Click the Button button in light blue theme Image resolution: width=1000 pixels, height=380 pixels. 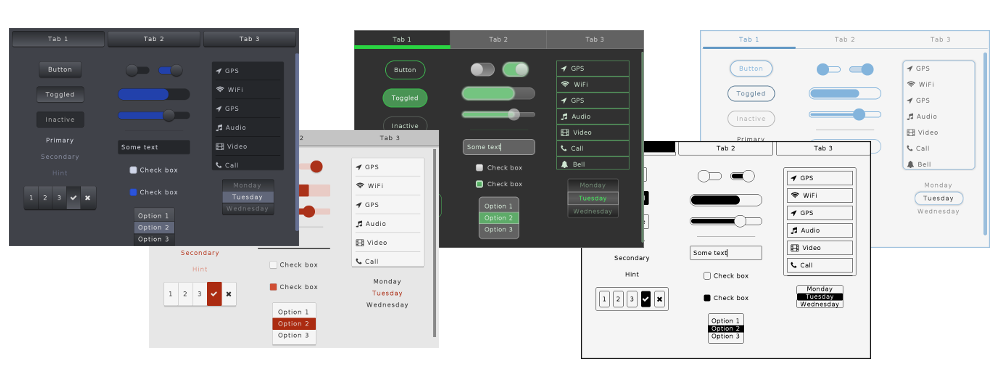coord(751,68)
